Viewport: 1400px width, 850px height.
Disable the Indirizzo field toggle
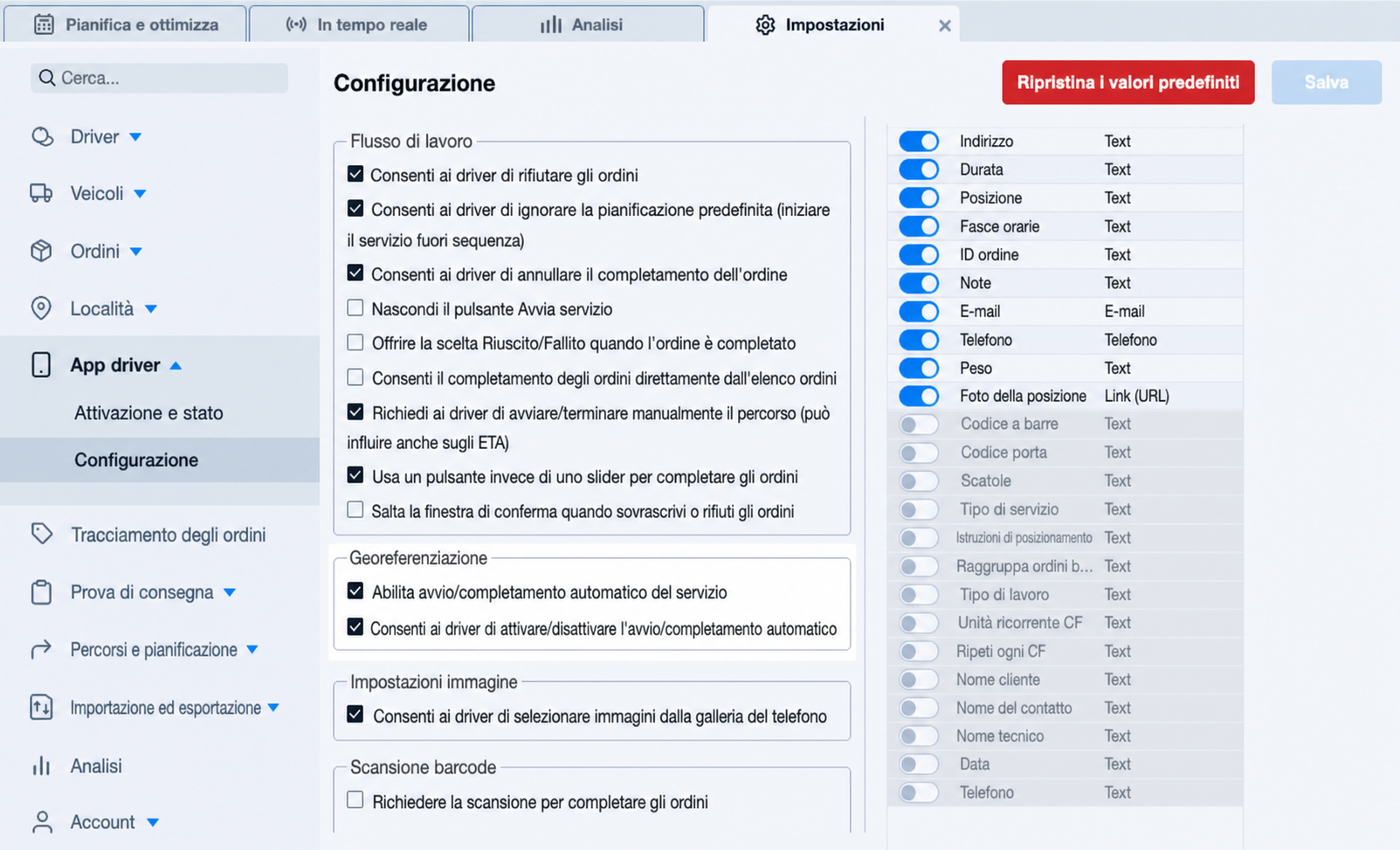pos(919,141)
